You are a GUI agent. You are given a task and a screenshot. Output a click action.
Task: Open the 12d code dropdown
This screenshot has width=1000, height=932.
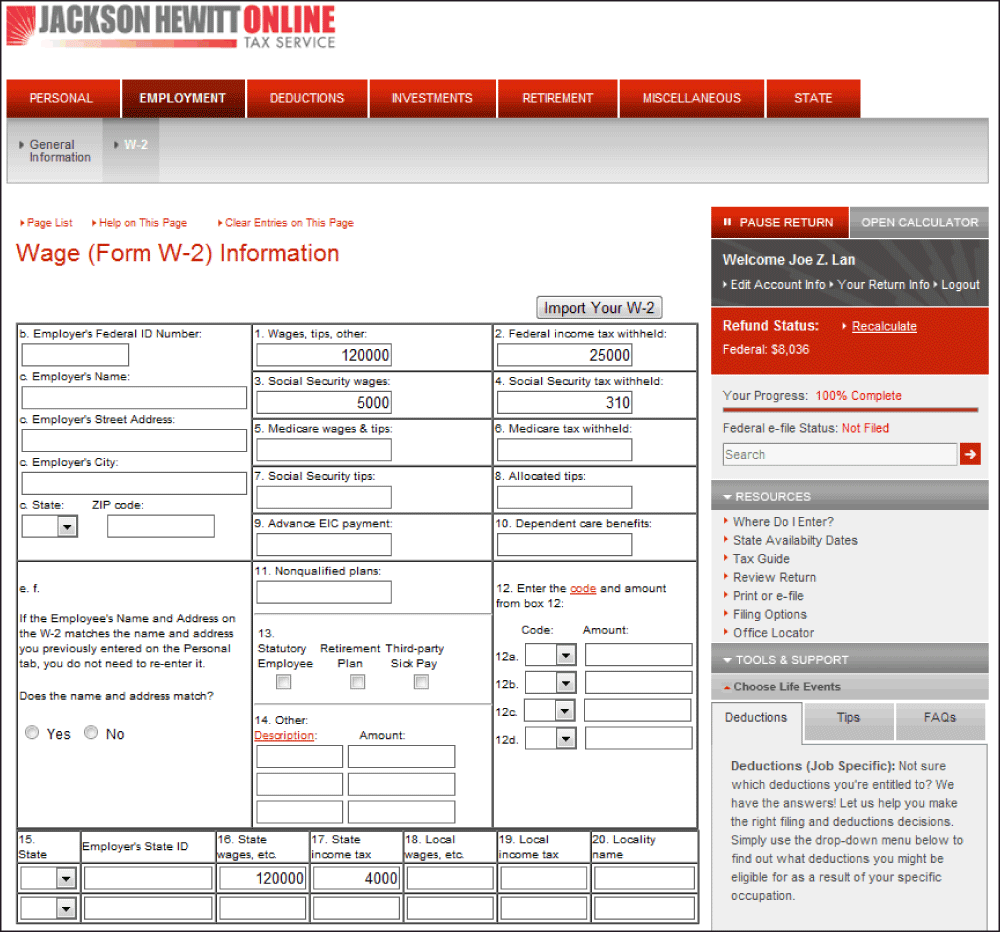(551, 738)
